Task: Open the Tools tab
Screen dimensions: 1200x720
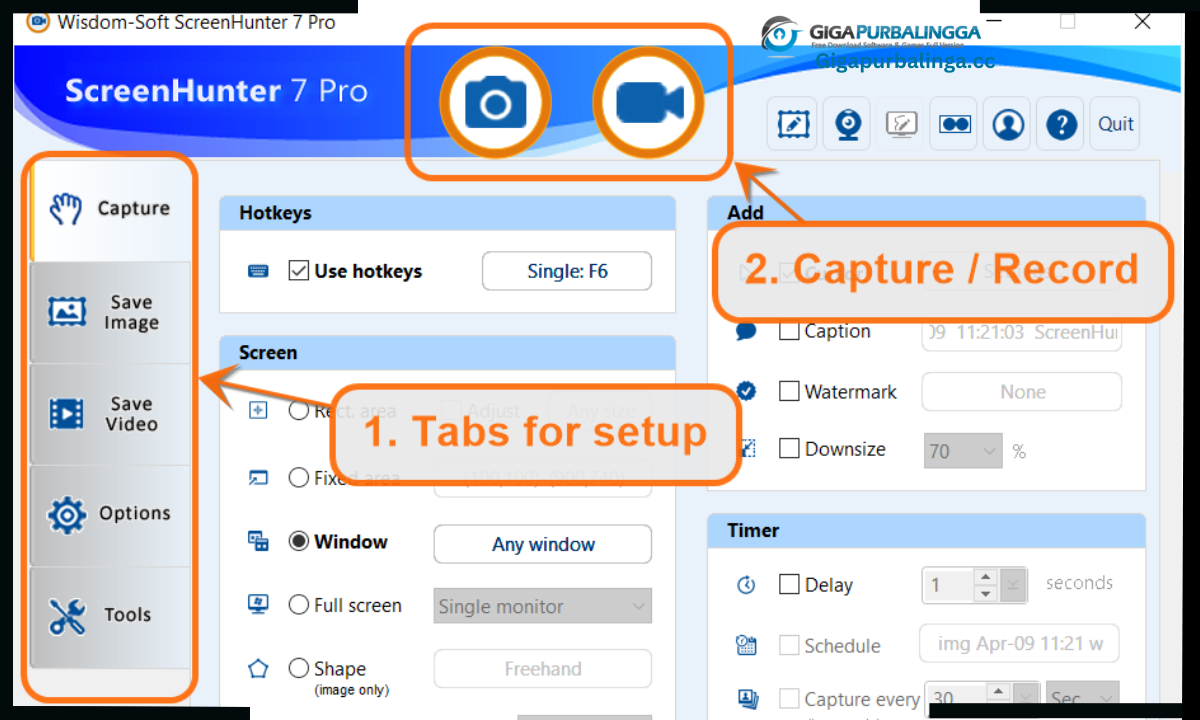Action: pyautogui.click(x=110, y=616)
